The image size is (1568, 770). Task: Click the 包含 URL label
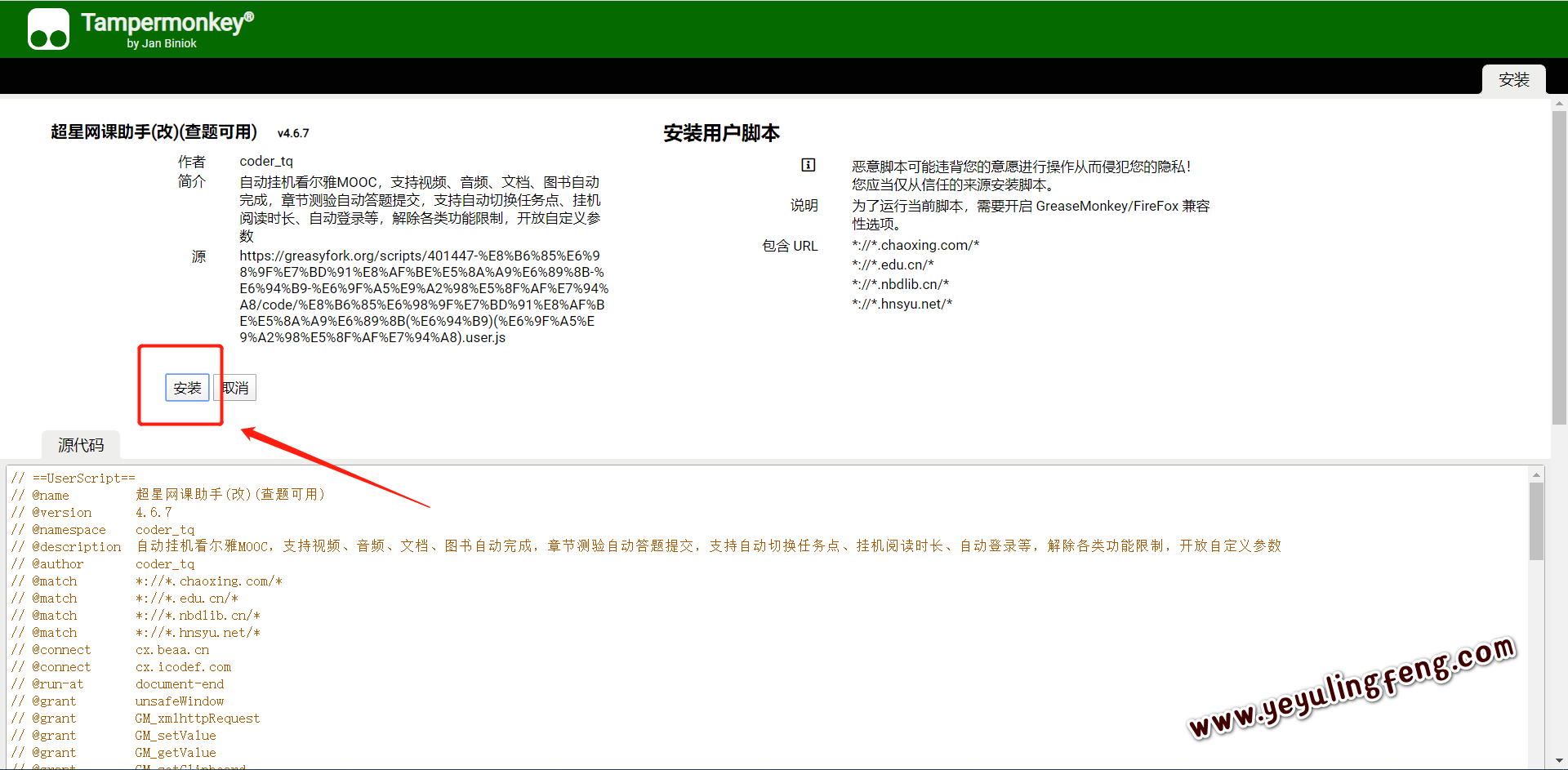[x=790, y=246]
